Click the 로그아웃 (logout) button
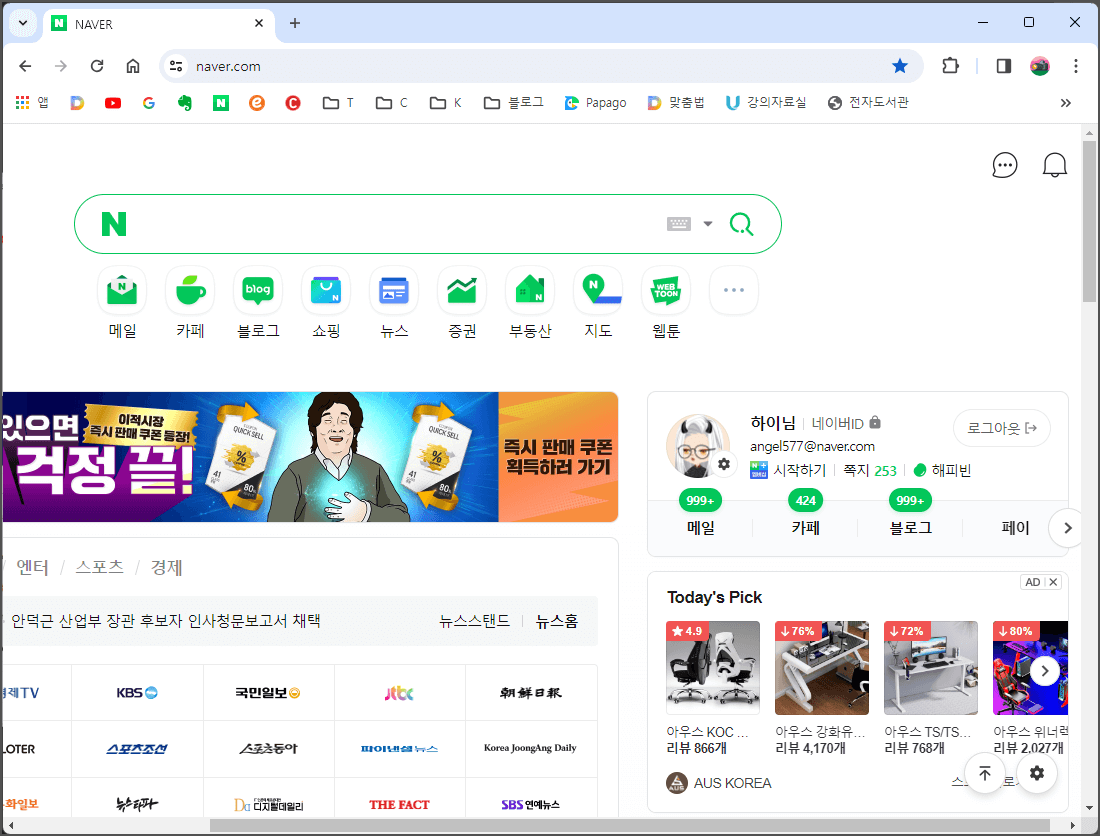1100x836 pixels. coord(1001,427)
